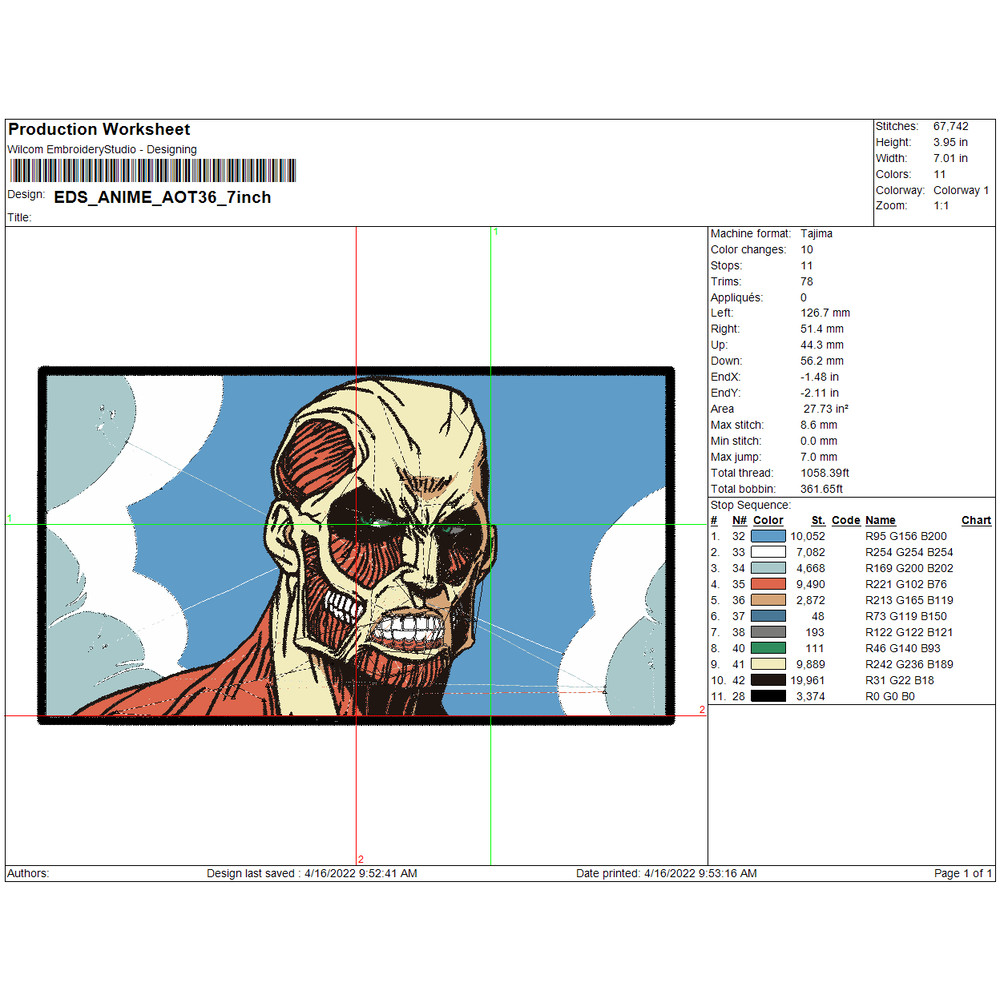This screenshot has width=1000, height=1000.
Task: Click the 'St.' stitch count header
Action: click(x=818, y=520)
